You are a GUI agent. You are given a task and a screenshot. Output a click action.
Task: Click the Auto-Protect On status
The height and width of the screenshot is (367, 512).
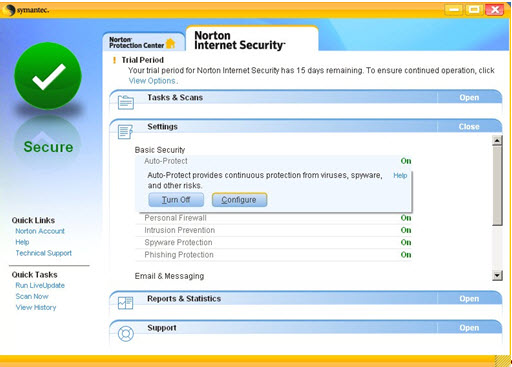tap(406, 161)
